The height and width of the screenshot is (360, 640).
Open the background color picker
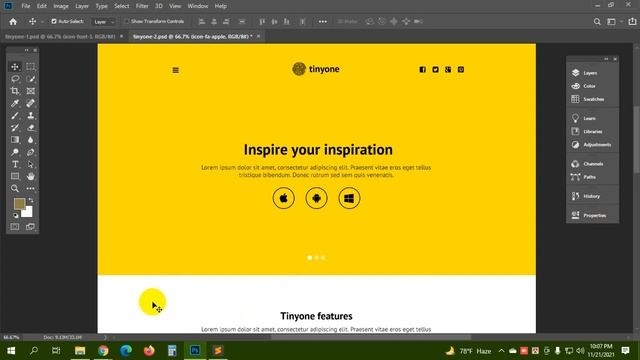point(28,213)
